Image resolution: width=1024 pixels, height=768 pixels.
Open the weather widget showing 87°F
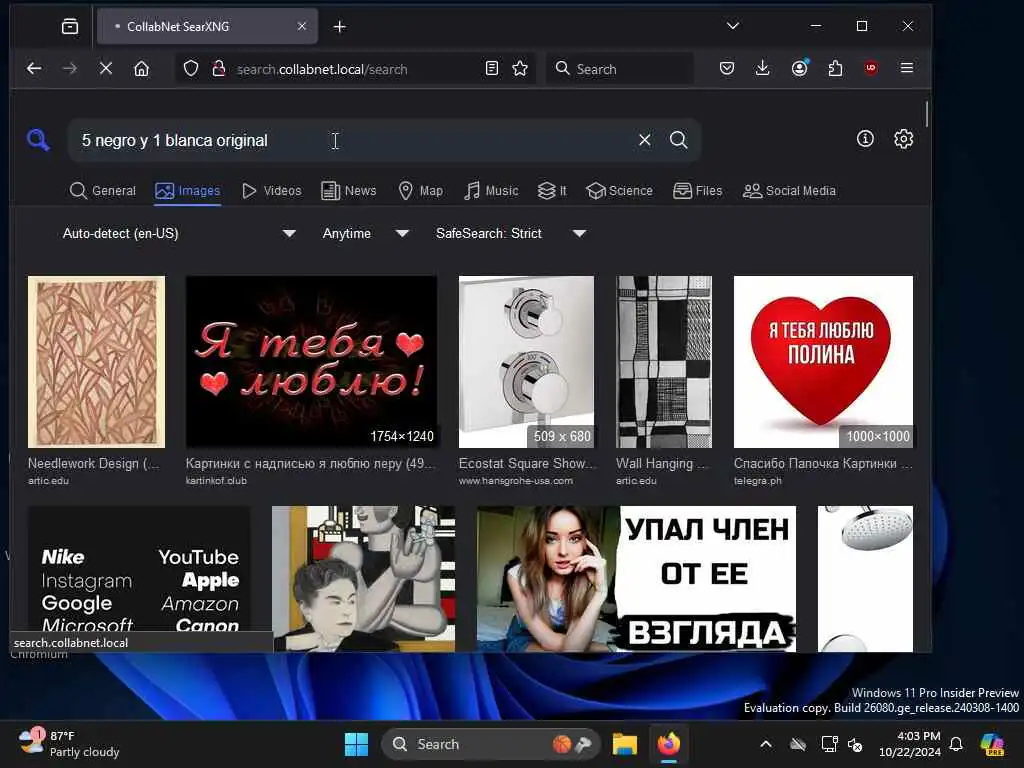pos(69,744)
